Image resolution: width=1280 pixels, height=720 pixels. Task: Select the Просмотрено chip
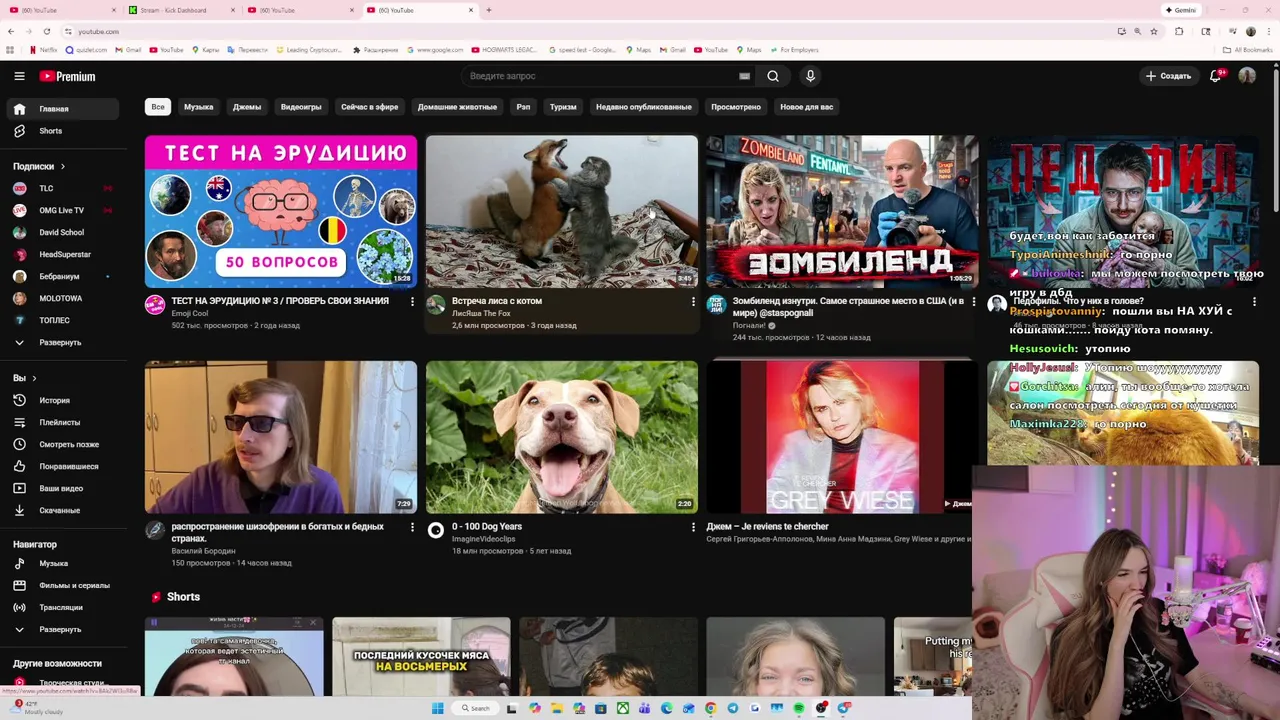736,107
